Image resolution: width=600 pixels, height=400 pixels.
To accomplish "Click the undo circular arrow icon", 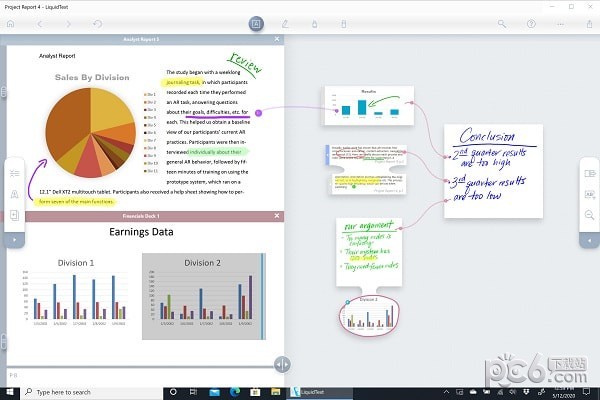I will (98, 24).
